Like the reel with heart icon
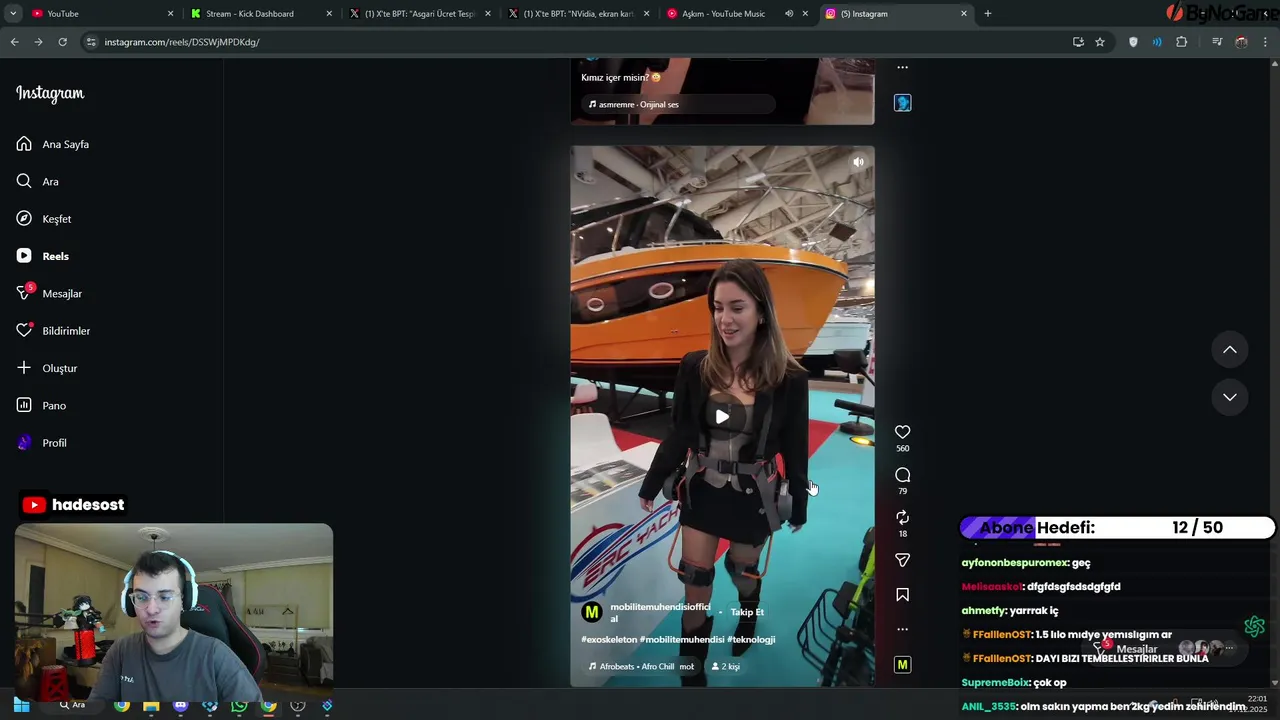This screenshot has width=1280, height=720. coord(902,432)
